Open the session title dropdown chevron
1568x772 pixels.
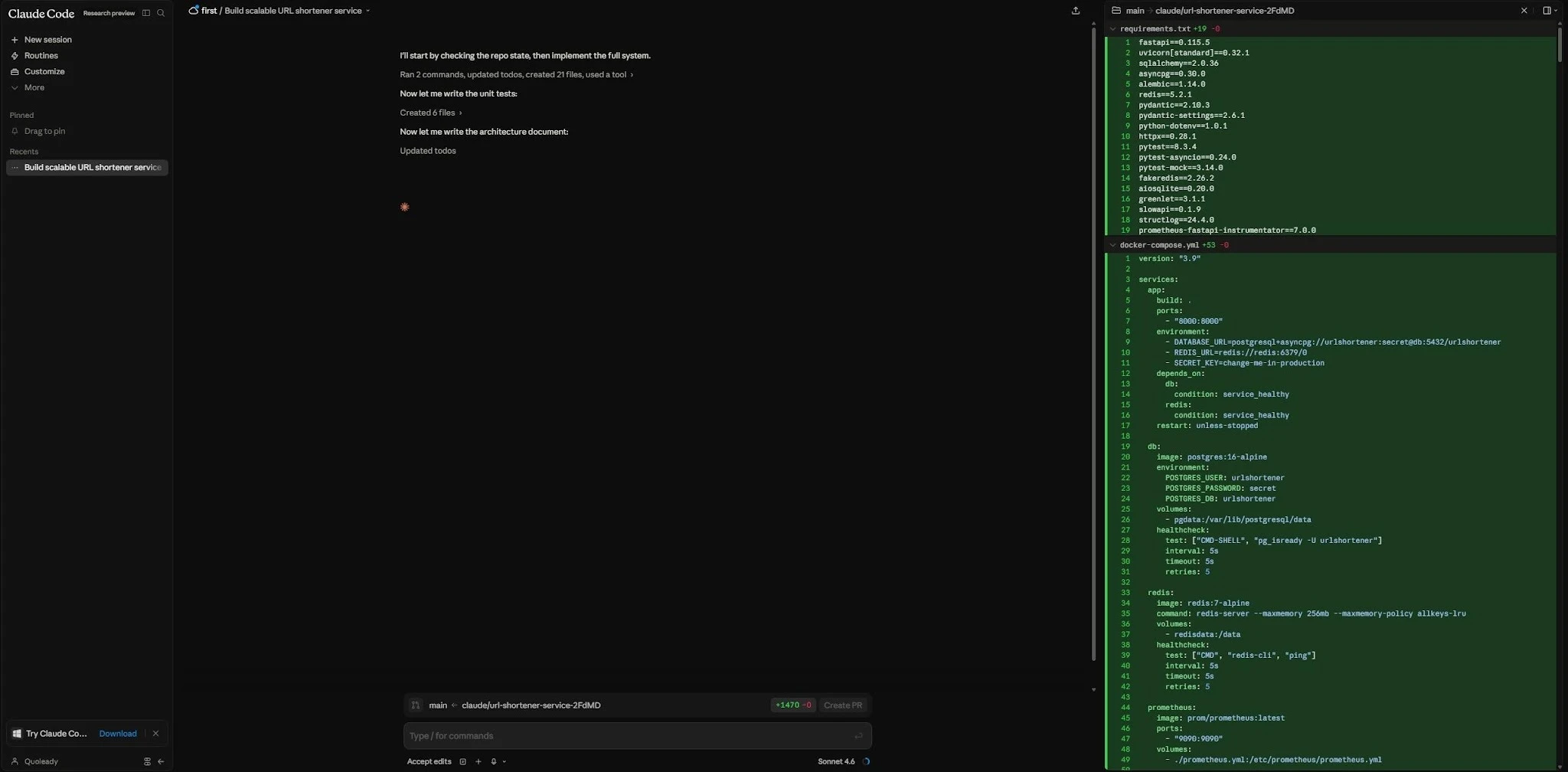[368, 11]
